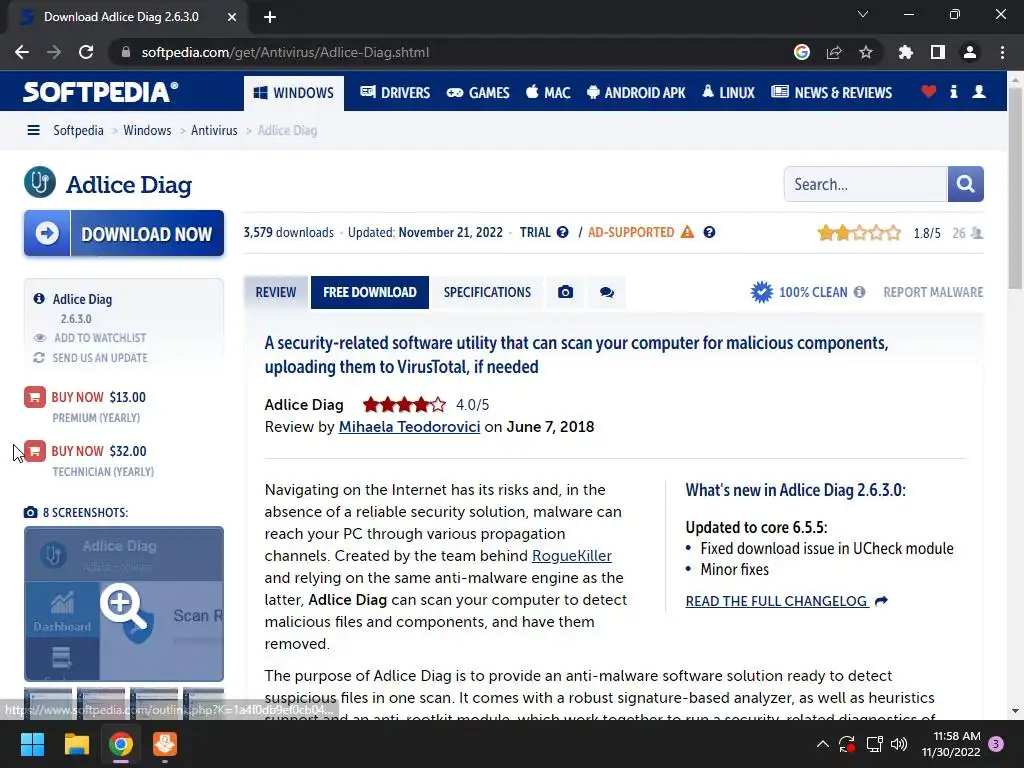Reload the Softpedia page
The image size is (1024, 768).
coord(86,52)
